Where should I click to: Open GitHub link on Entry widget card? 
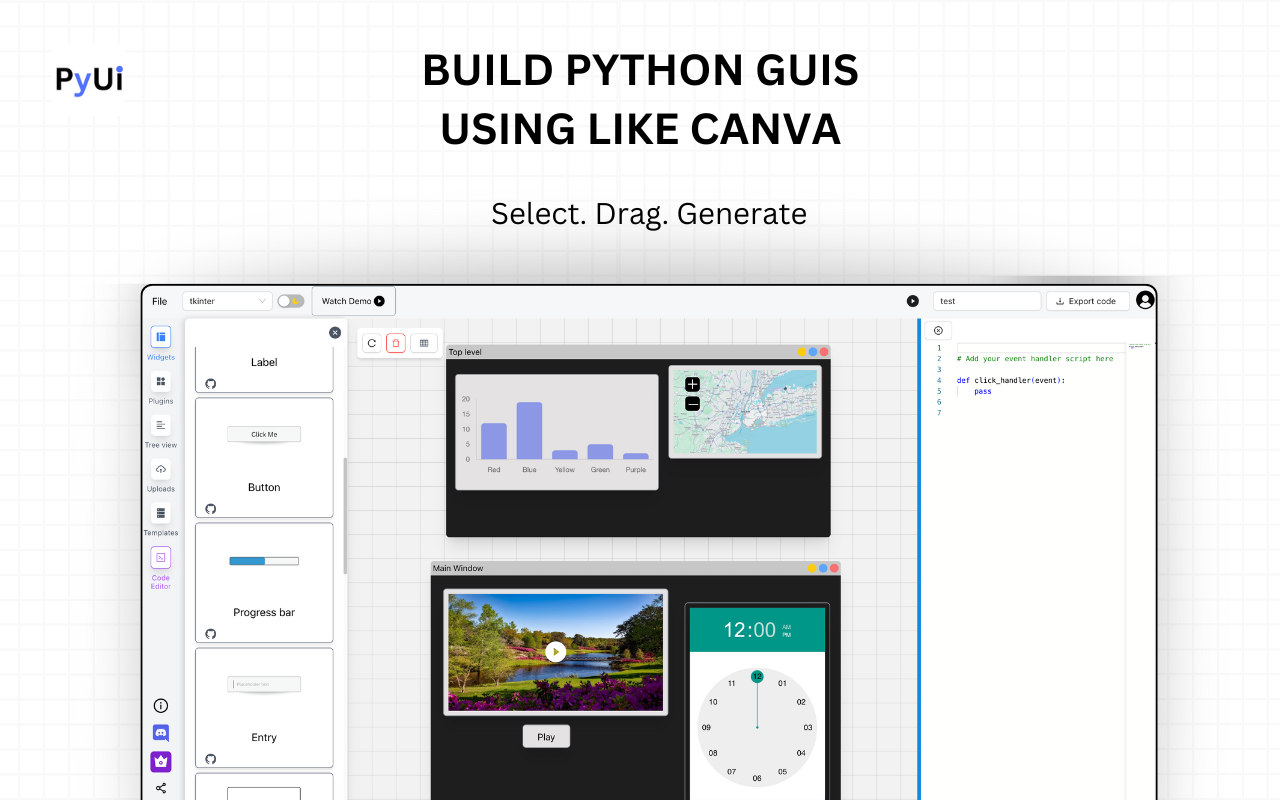coord(210,759)
